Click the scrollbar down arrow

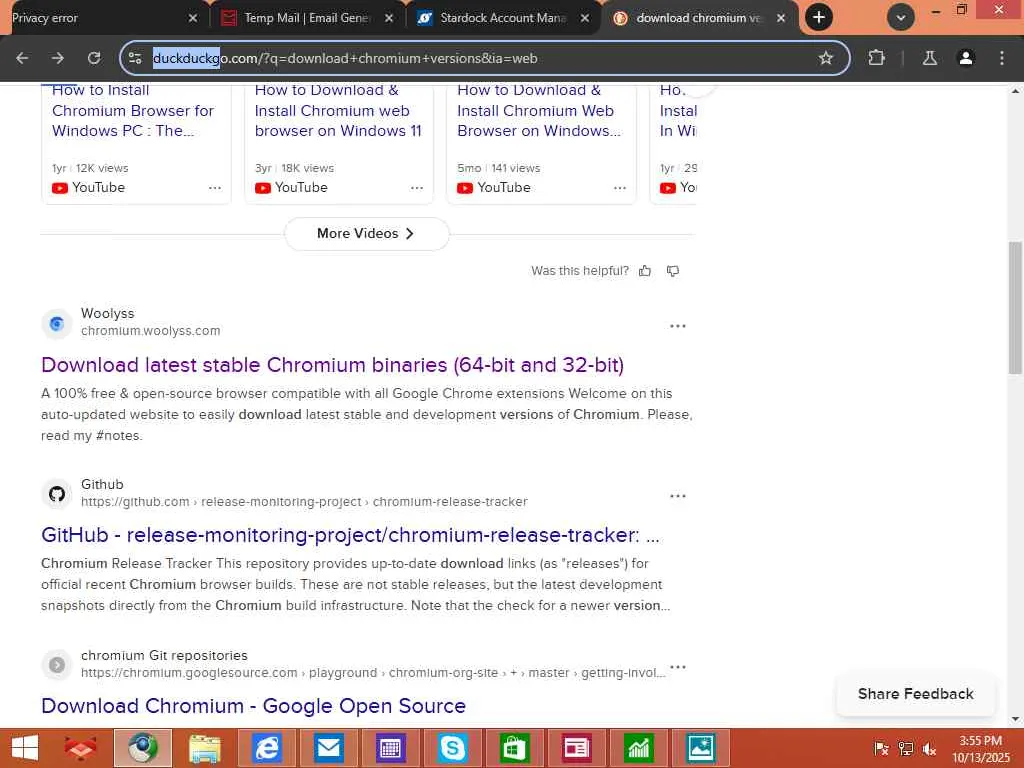click(x=1015, y=719)
